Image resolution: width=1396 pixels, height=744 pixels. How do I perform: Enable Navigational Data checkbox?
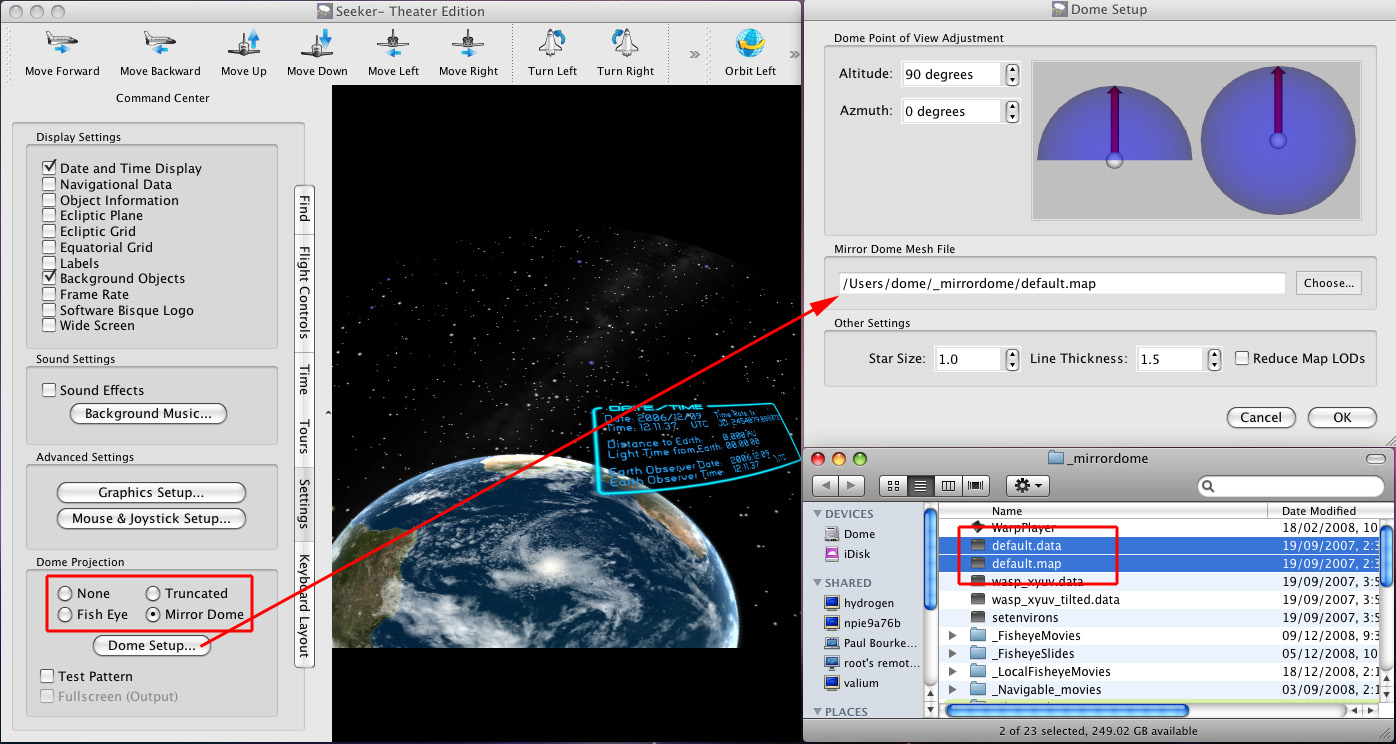(x=49, y=184)
